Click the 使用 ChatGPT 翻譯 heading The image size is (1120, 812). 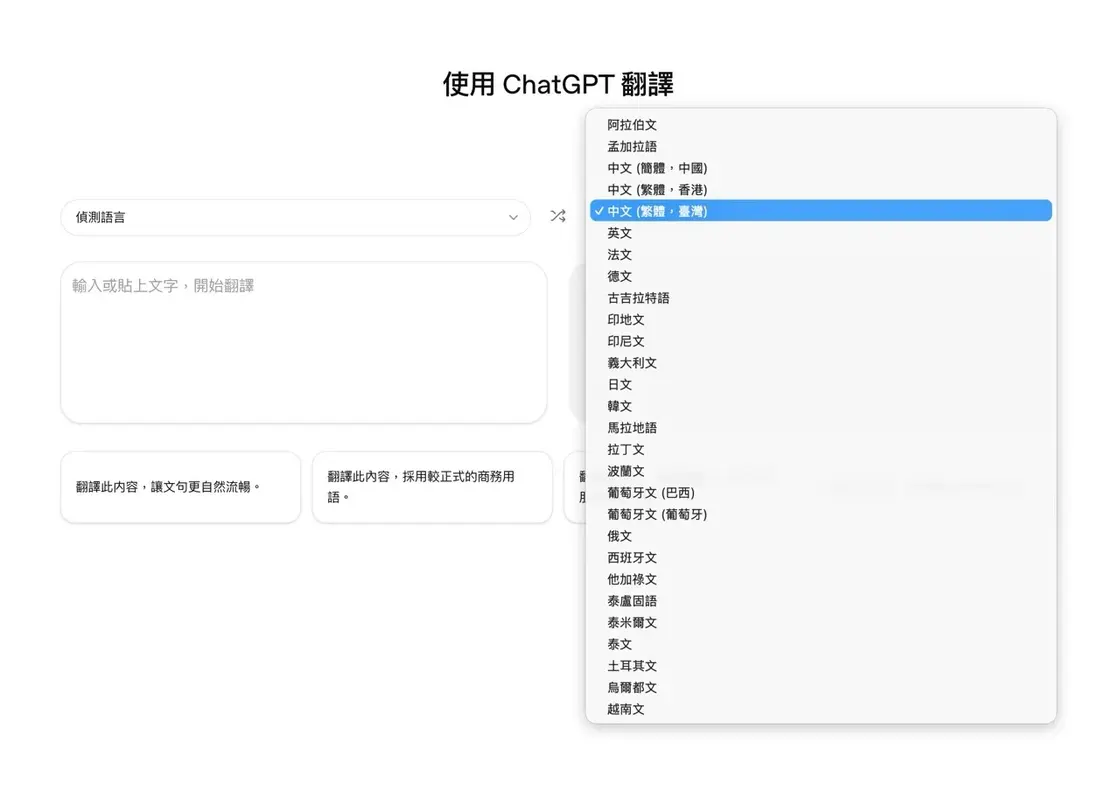(558, 84)
